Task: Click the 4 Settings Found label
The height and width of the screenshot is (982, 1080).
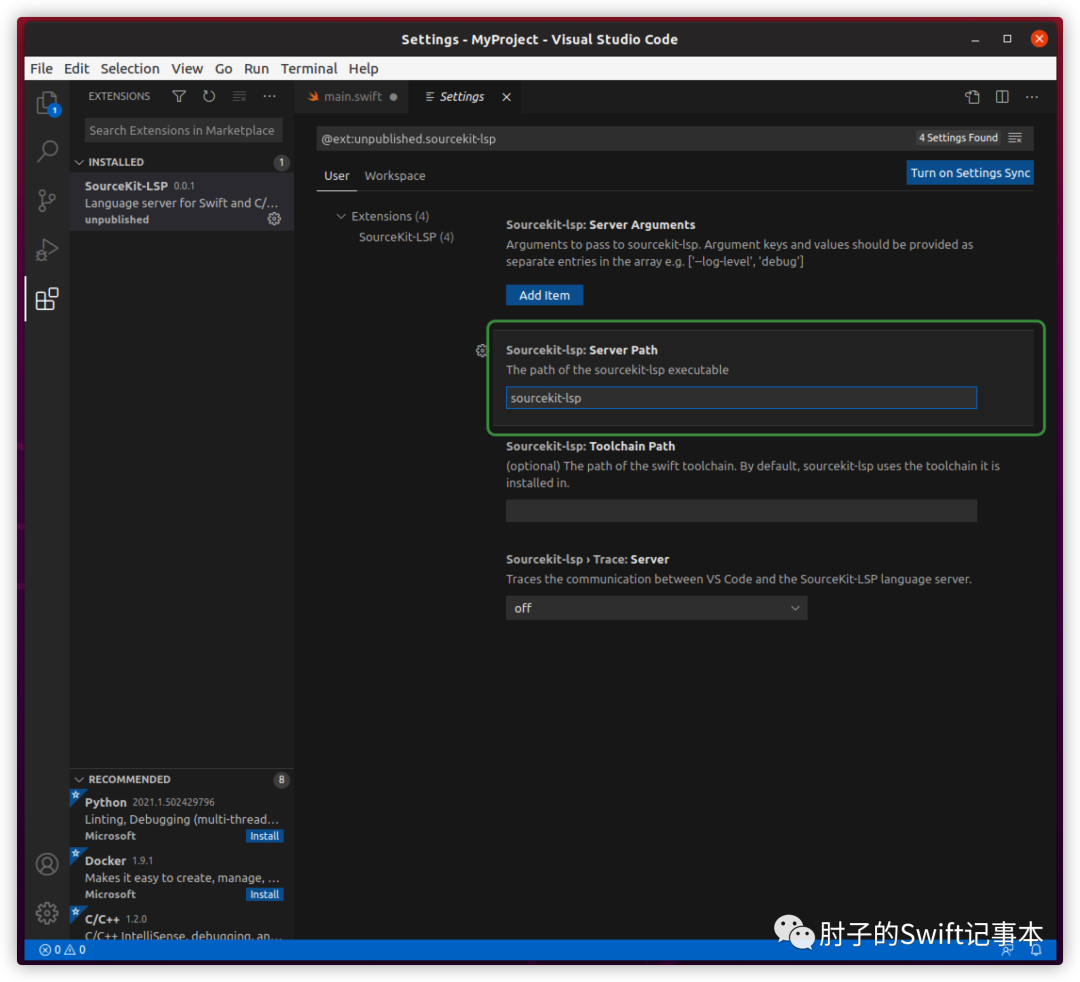Action: (958, 138)
